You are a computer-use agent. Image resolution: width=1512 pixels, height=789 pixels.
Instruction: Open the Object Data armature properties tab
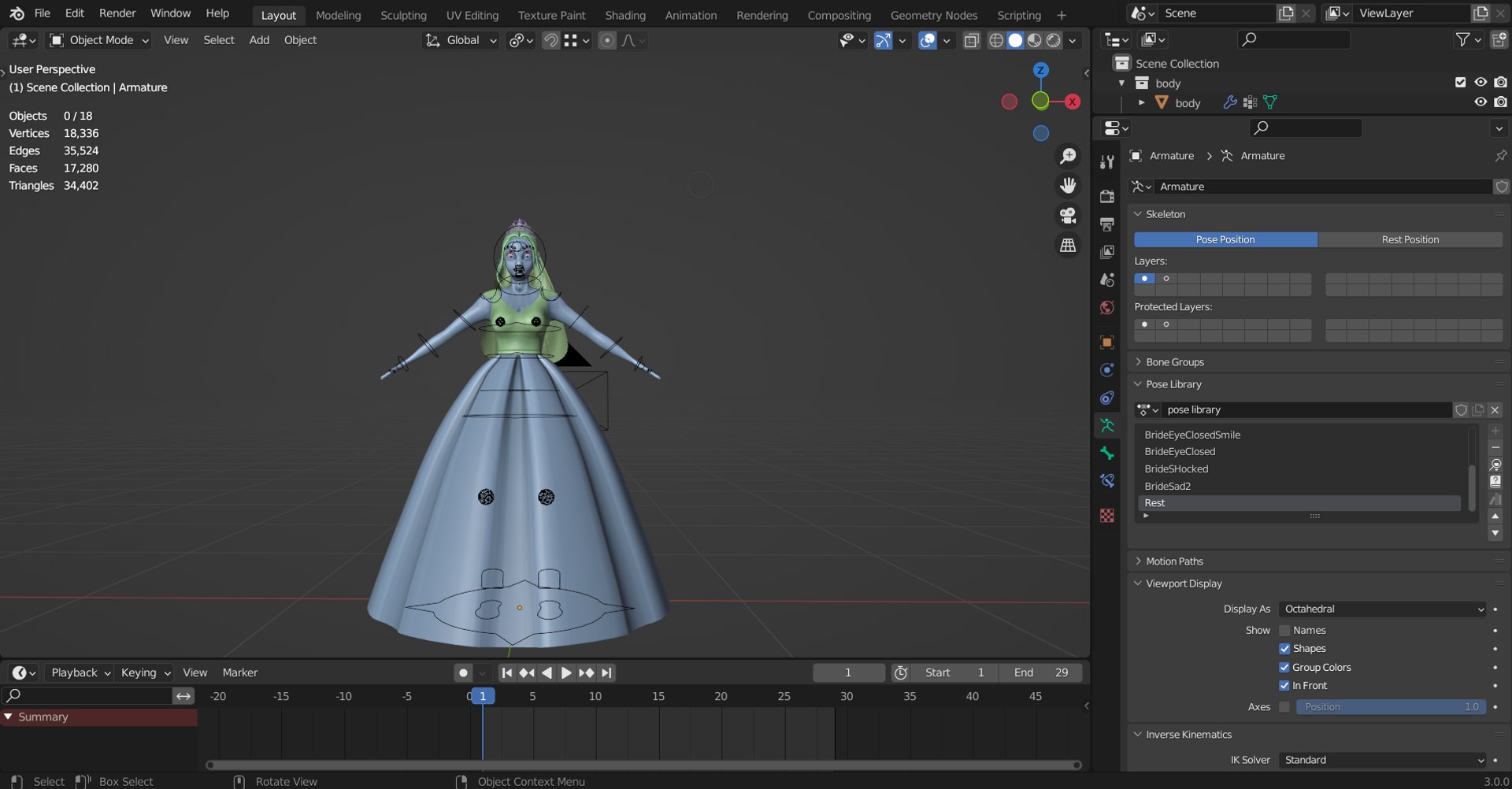tap(1107, 426)
